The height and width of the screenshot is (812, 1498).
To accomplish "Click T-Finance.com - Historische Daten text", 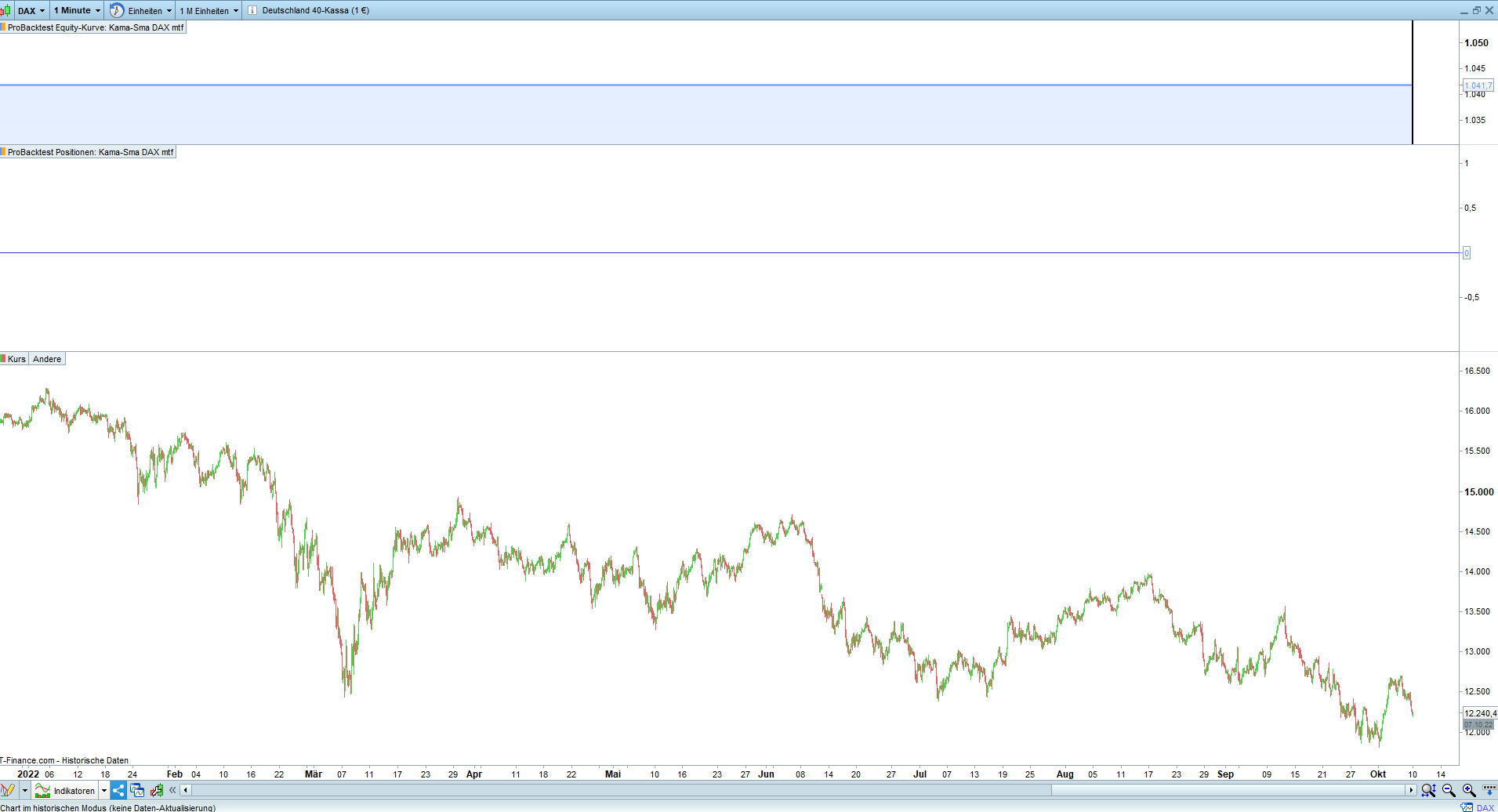I will click(x=64, y=760).
